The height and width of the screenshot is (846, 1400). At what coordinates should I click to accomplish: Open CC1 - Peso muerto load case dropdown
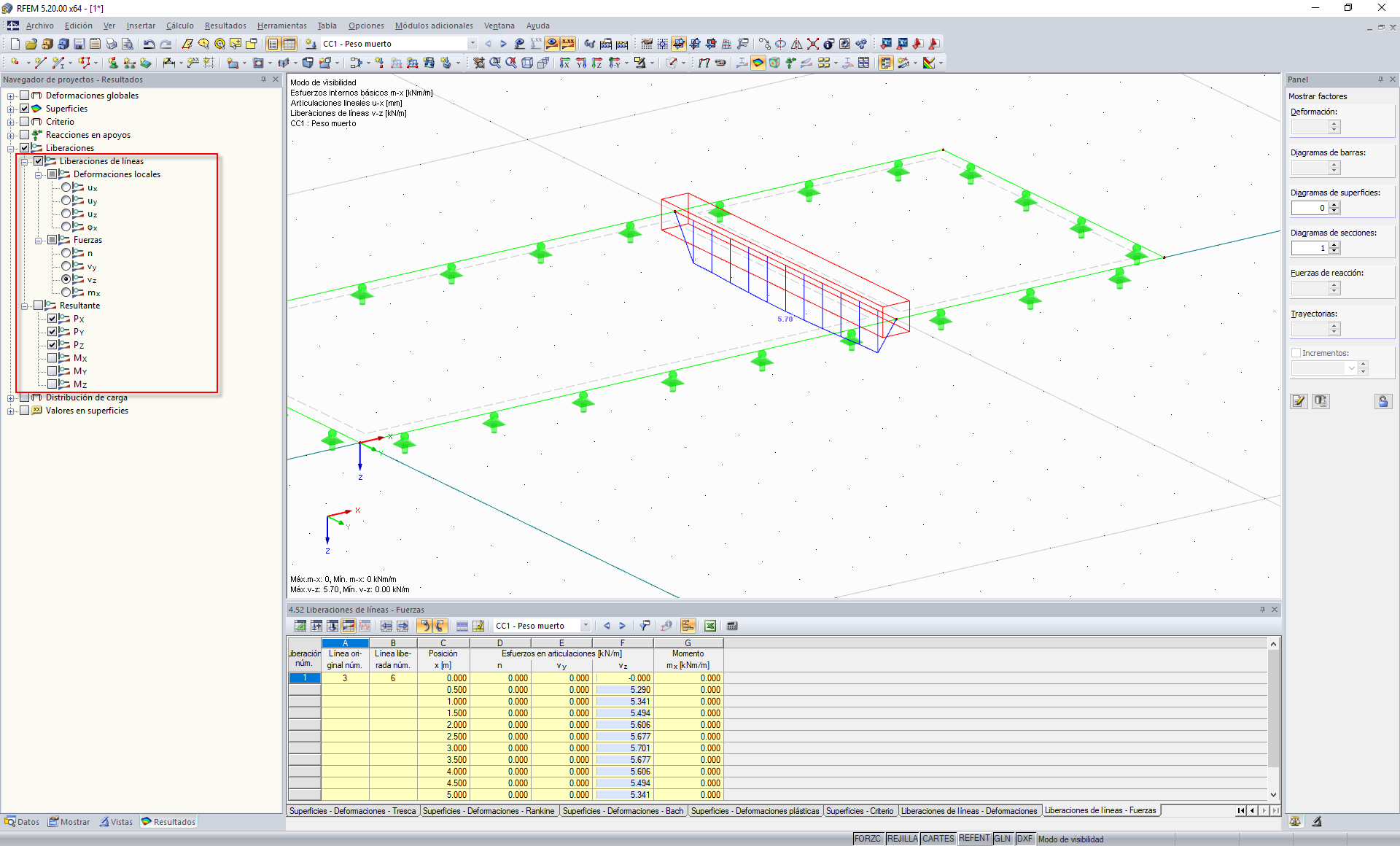tap(472, 44)
